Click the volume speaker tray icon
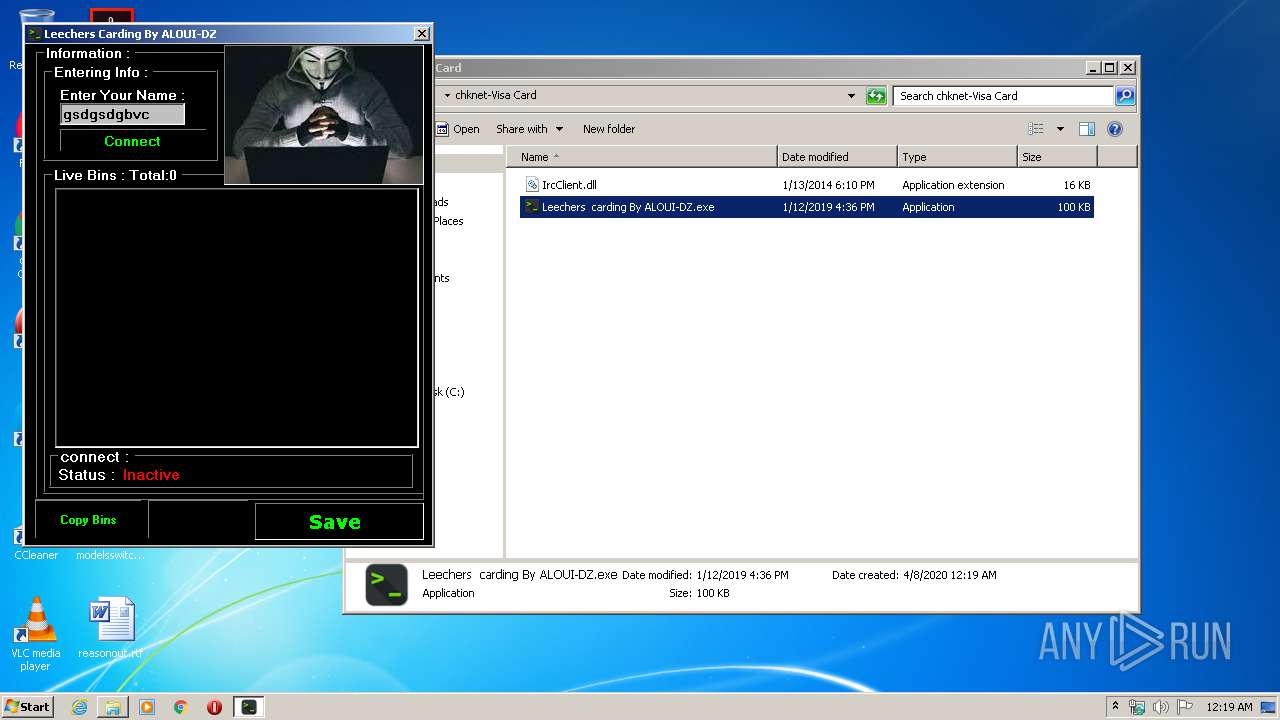1280x720 pixels. [1161, 707]
